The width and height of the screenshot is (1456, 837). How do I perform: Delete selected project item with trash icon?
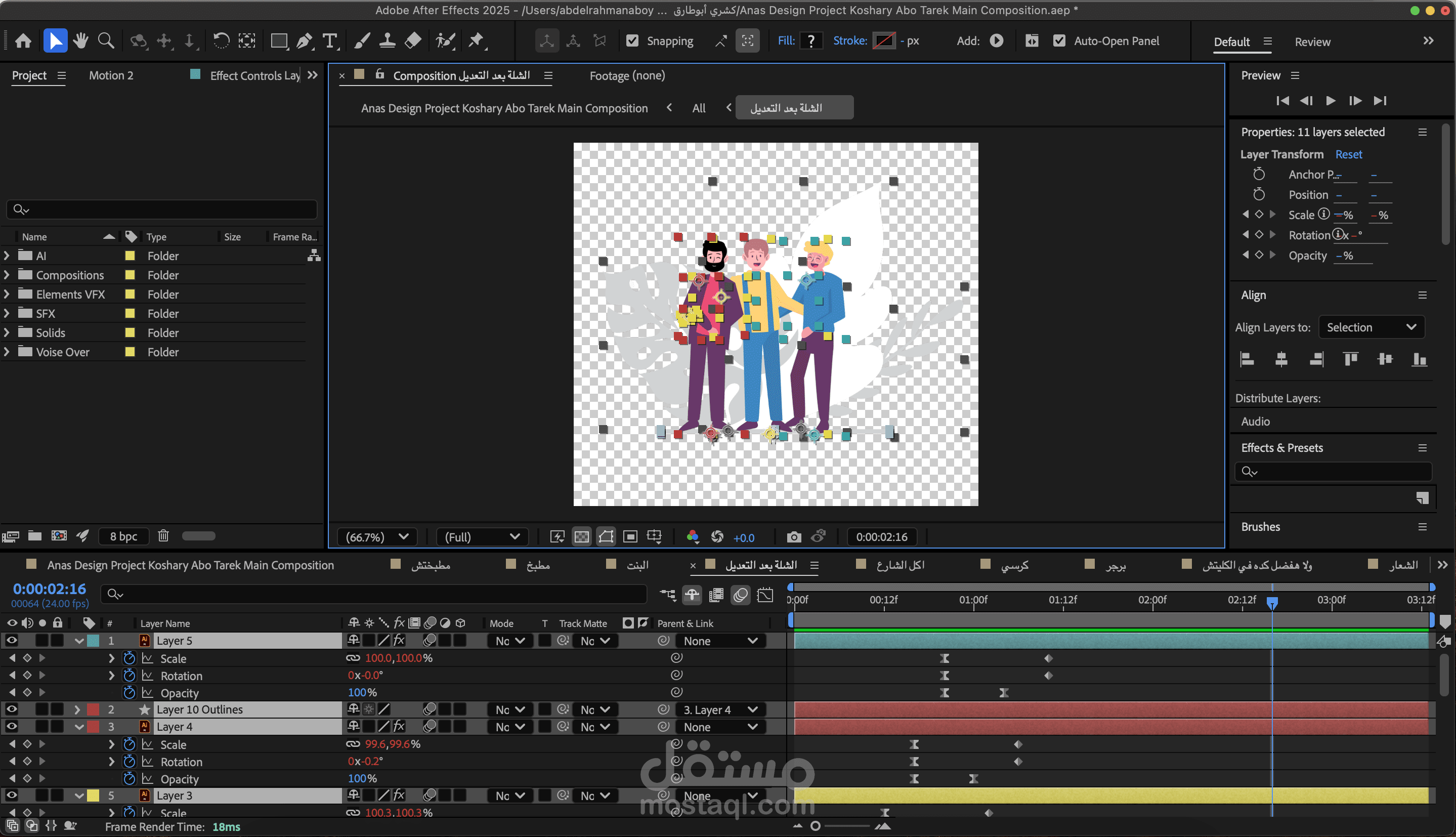pyautogui.click(x=163, y=536)
